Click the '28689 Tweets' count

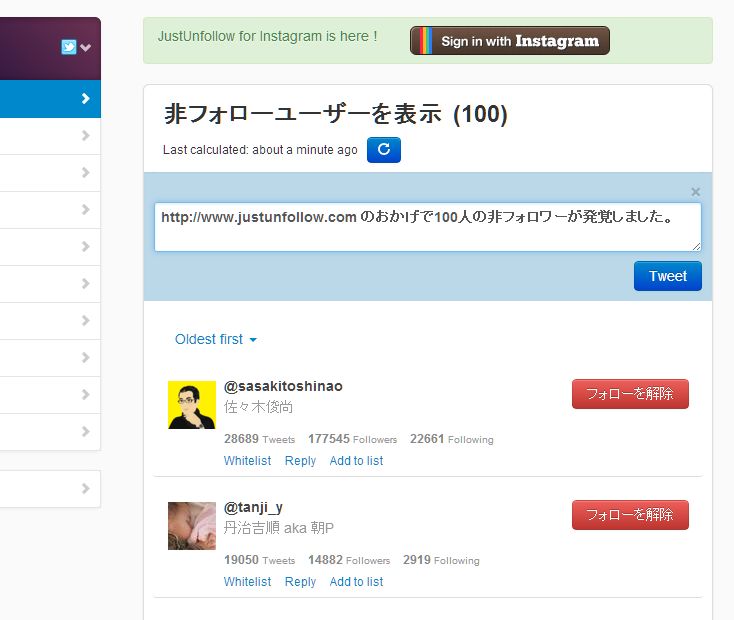coord(259,439)
